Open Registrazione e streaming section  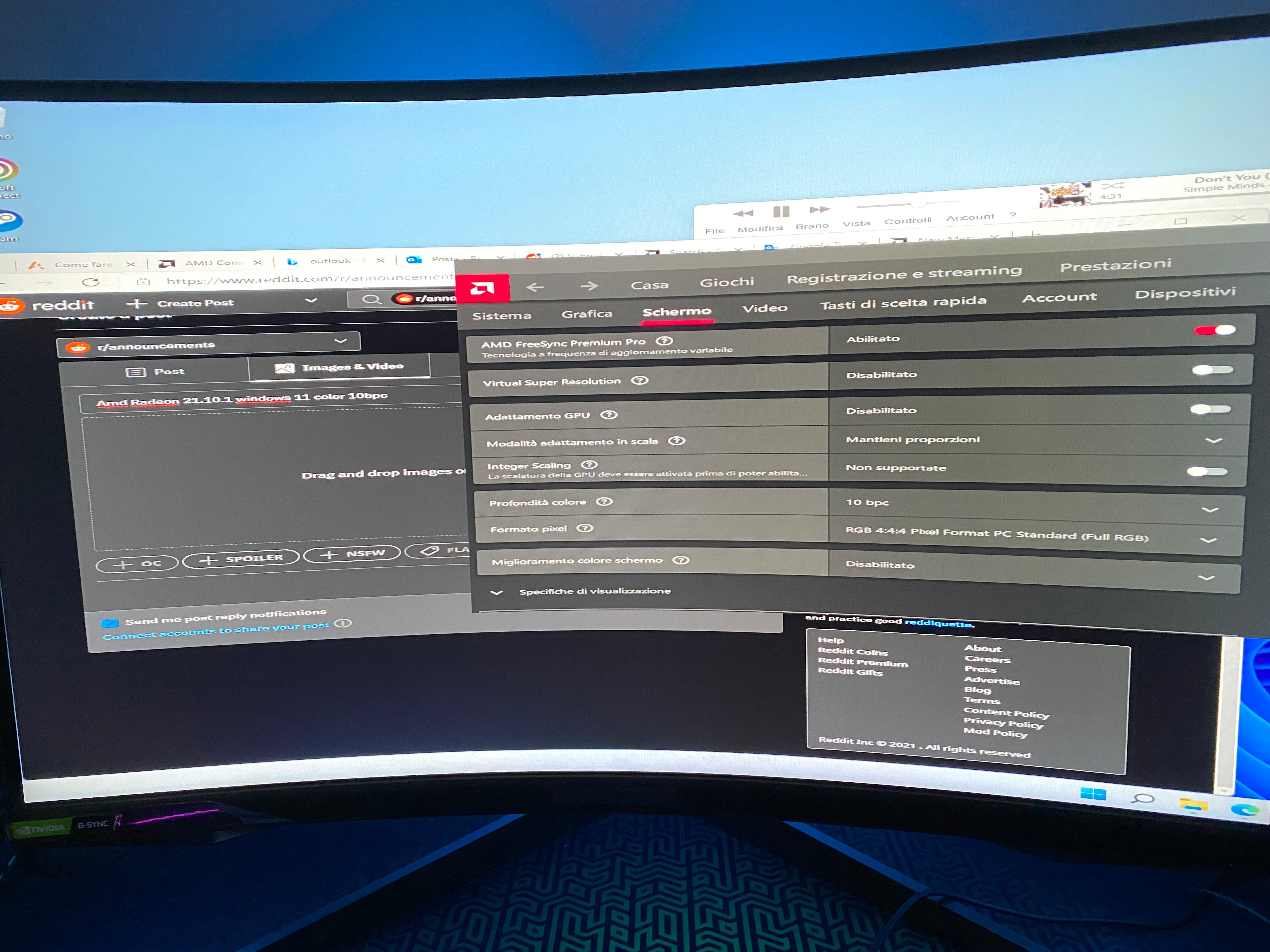point(904,274)
